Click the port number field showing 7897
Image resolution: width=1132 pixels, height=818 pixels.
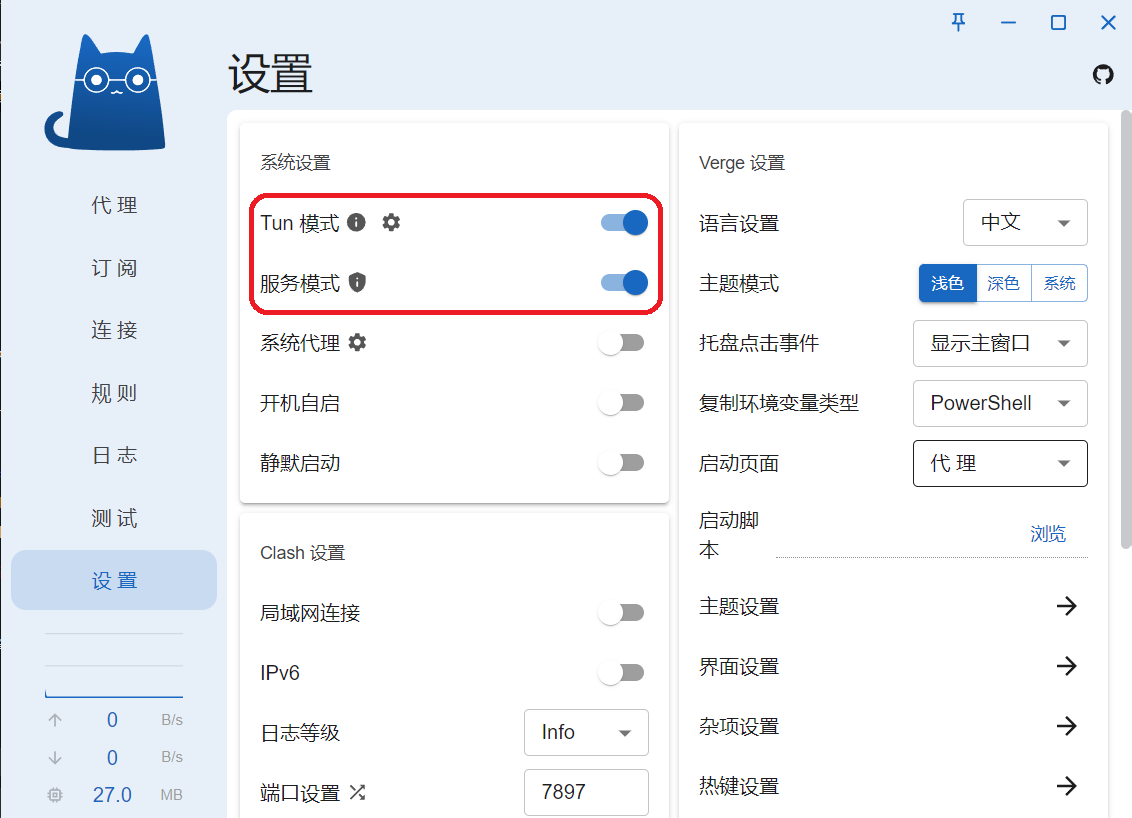click(x=586, y=792)
